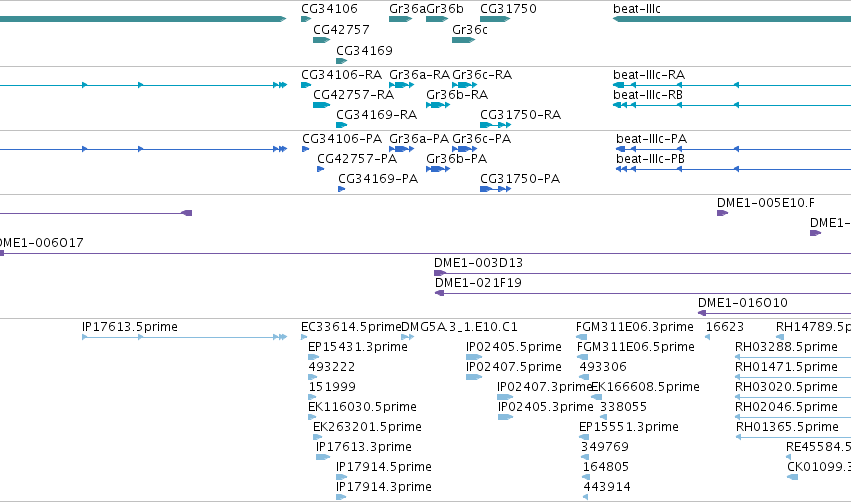Click the CG34169 gene label
Screen dimensions: 851x502
(364, 50)
